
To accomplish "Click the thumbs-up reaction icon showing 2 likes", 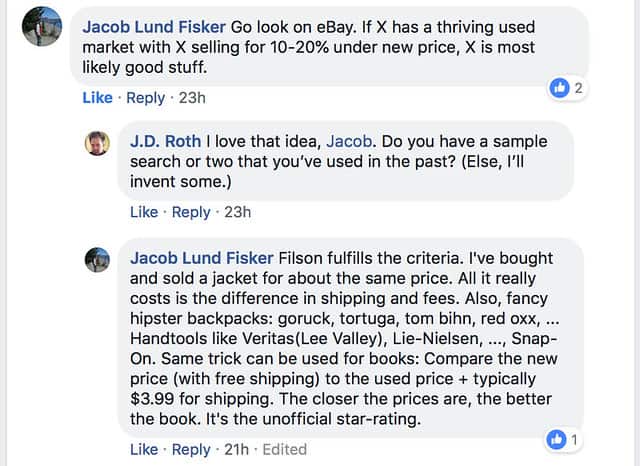I will [x=560, y=88].
